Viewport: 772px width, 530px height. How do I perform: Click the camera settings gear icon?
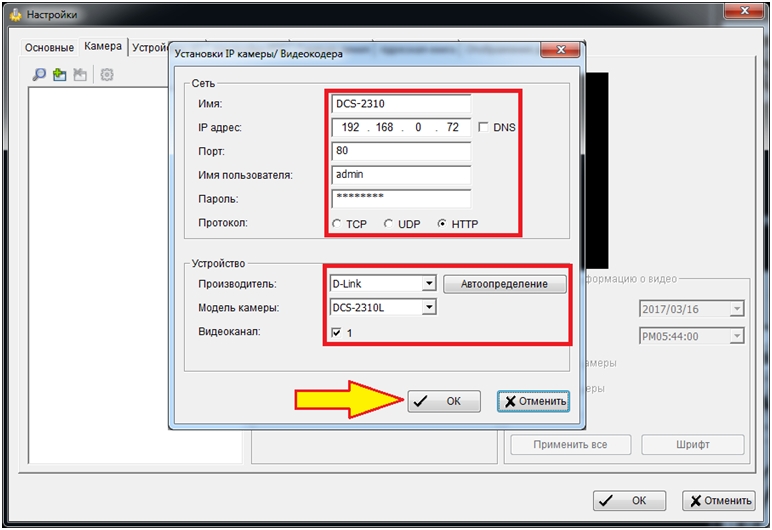click(x=106, y=74)
